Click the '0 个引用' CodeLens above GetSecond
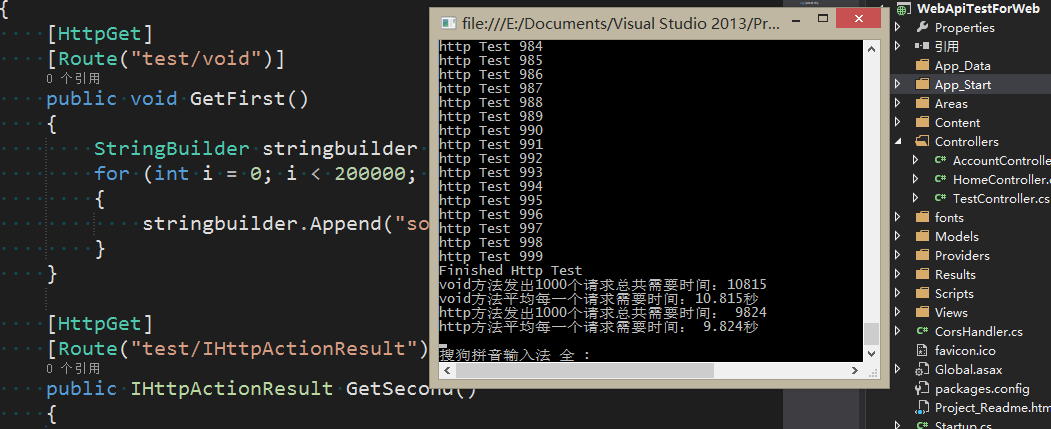1051x429 pixels. (74, 369)
